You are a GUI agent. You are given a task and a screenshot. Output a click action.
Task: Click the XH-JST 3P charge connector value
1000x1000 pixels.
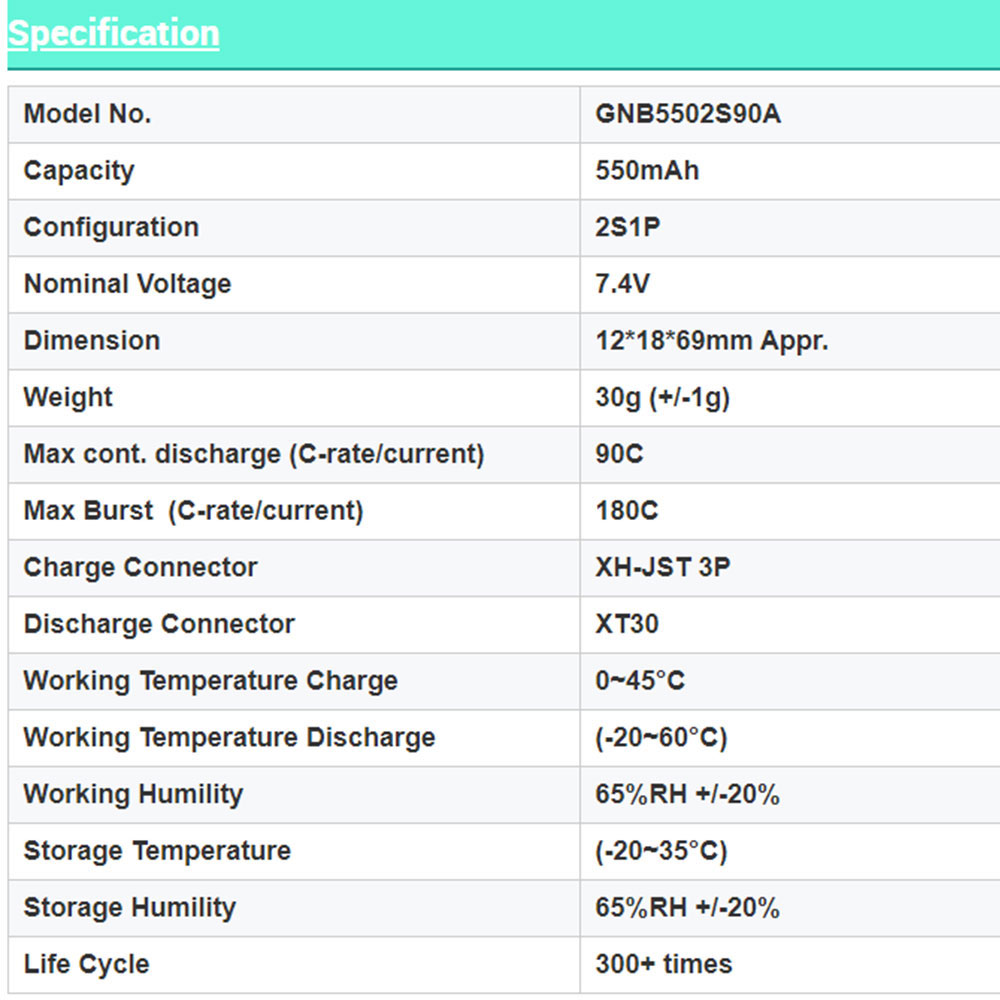[662, 567]
